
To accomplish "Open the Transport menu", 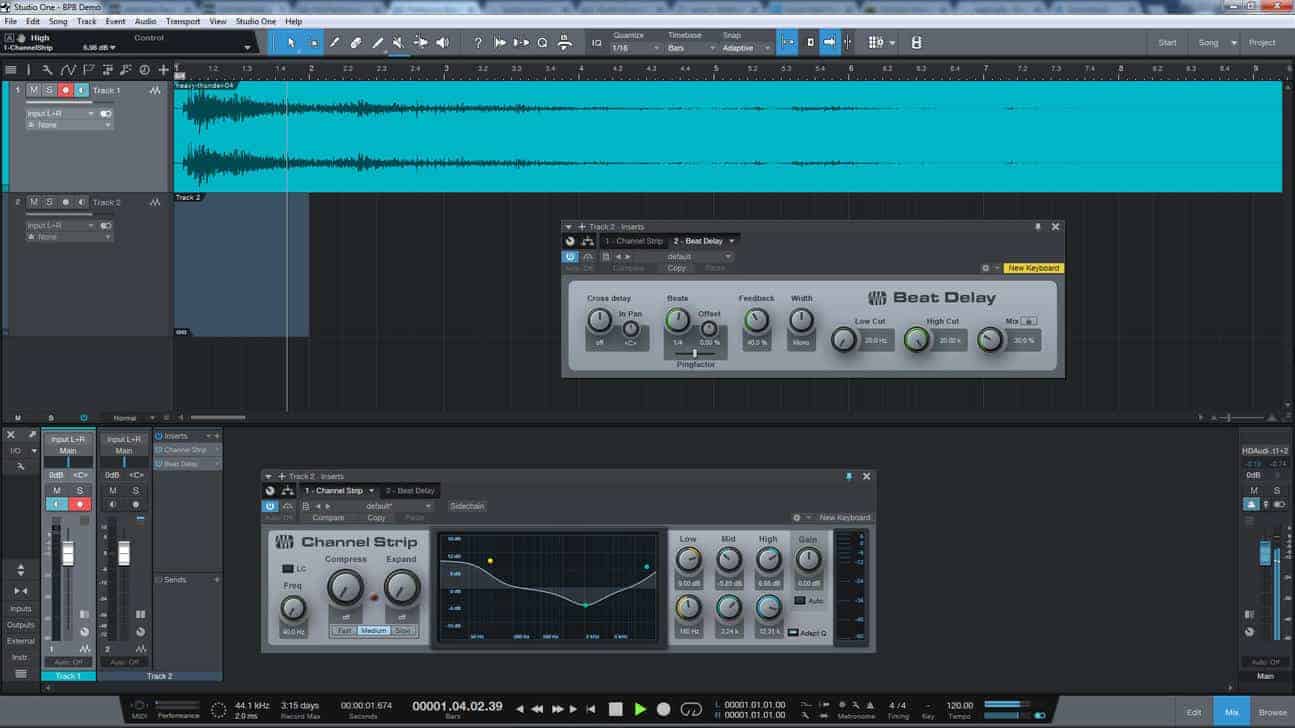I will [x=181, y=21].
